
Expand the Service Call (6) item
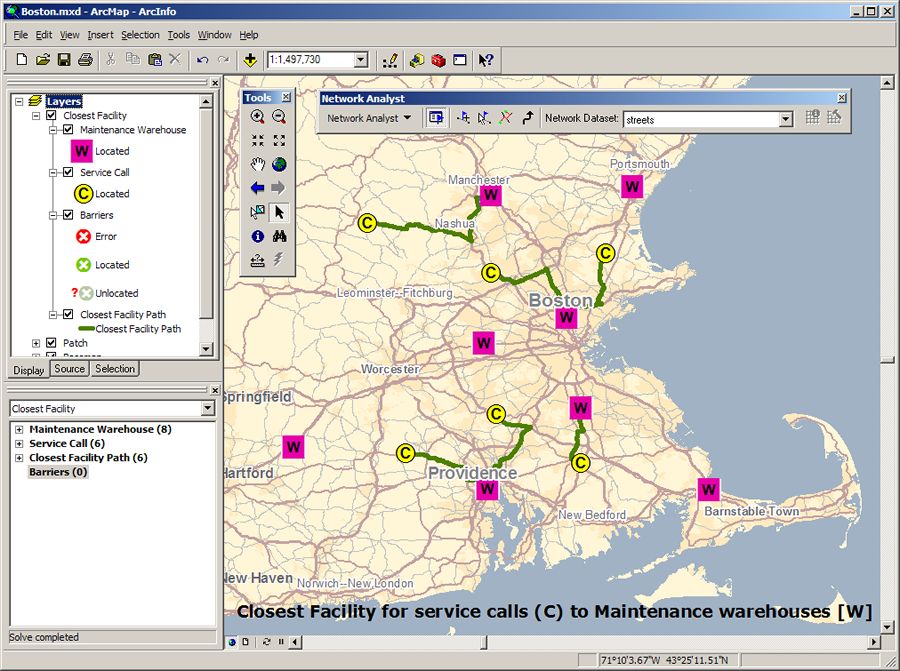(x=19, y=443)
